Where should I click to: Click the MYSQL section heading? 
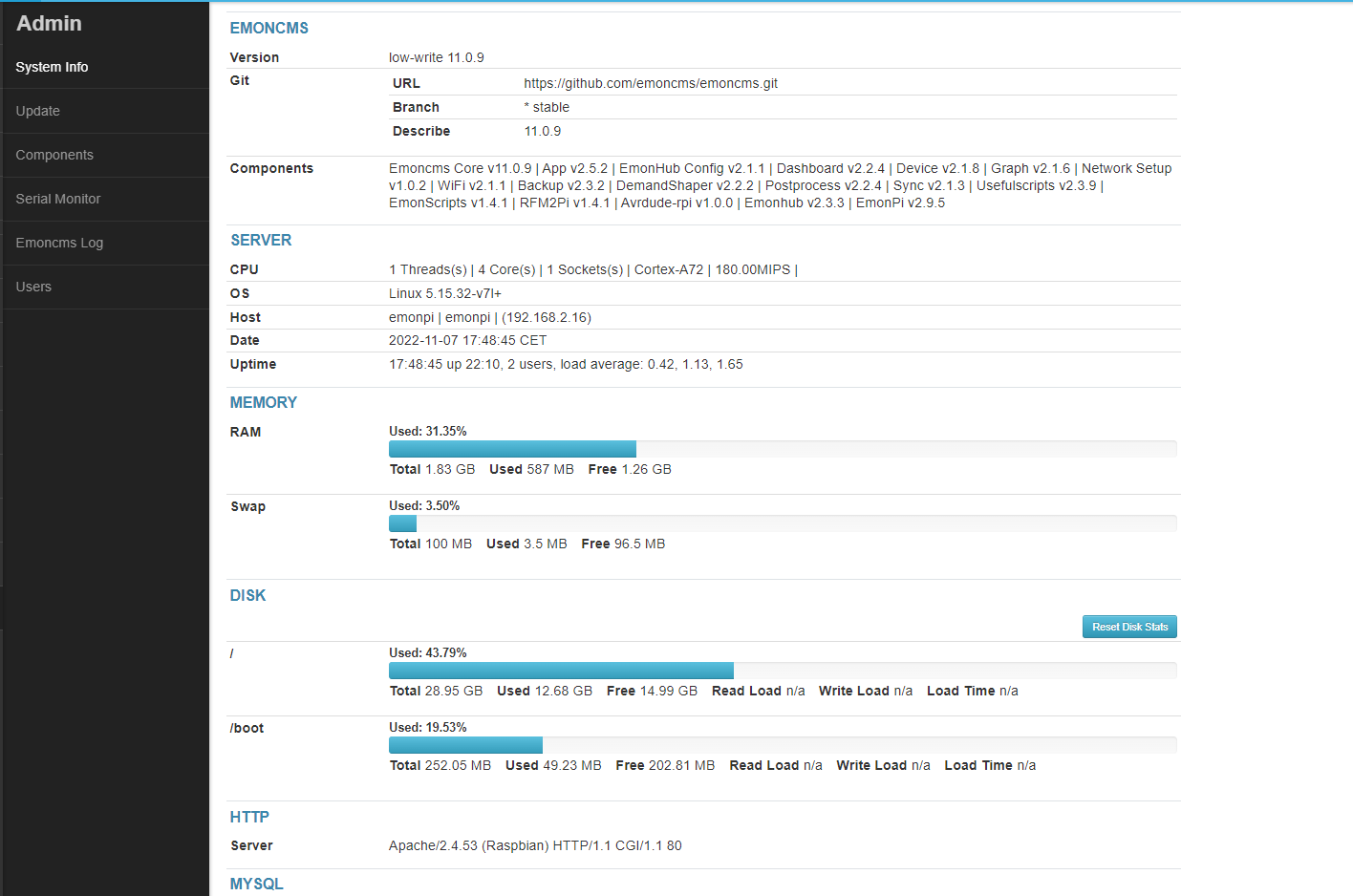[256, 884]
